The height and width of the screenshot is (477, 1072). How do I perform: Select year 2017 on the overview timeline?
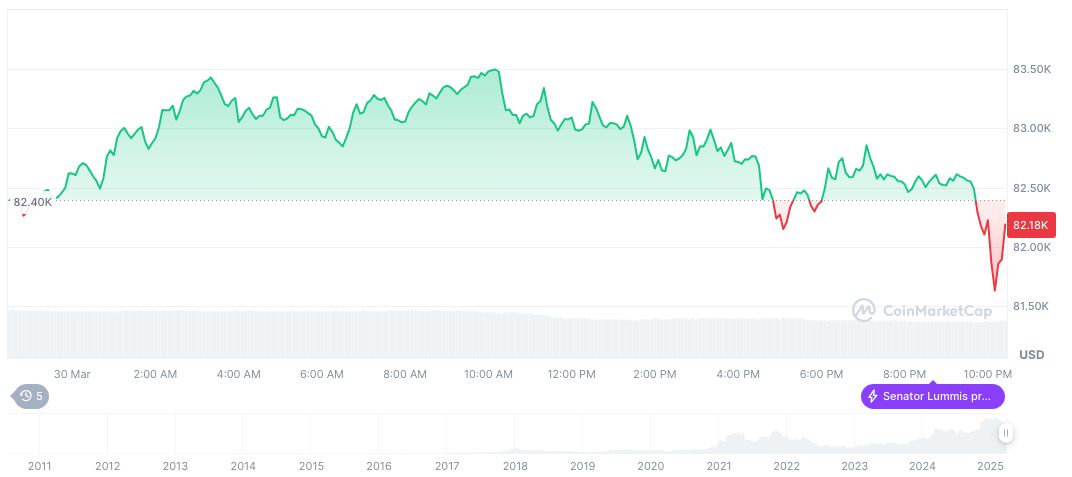click(447, 466)
